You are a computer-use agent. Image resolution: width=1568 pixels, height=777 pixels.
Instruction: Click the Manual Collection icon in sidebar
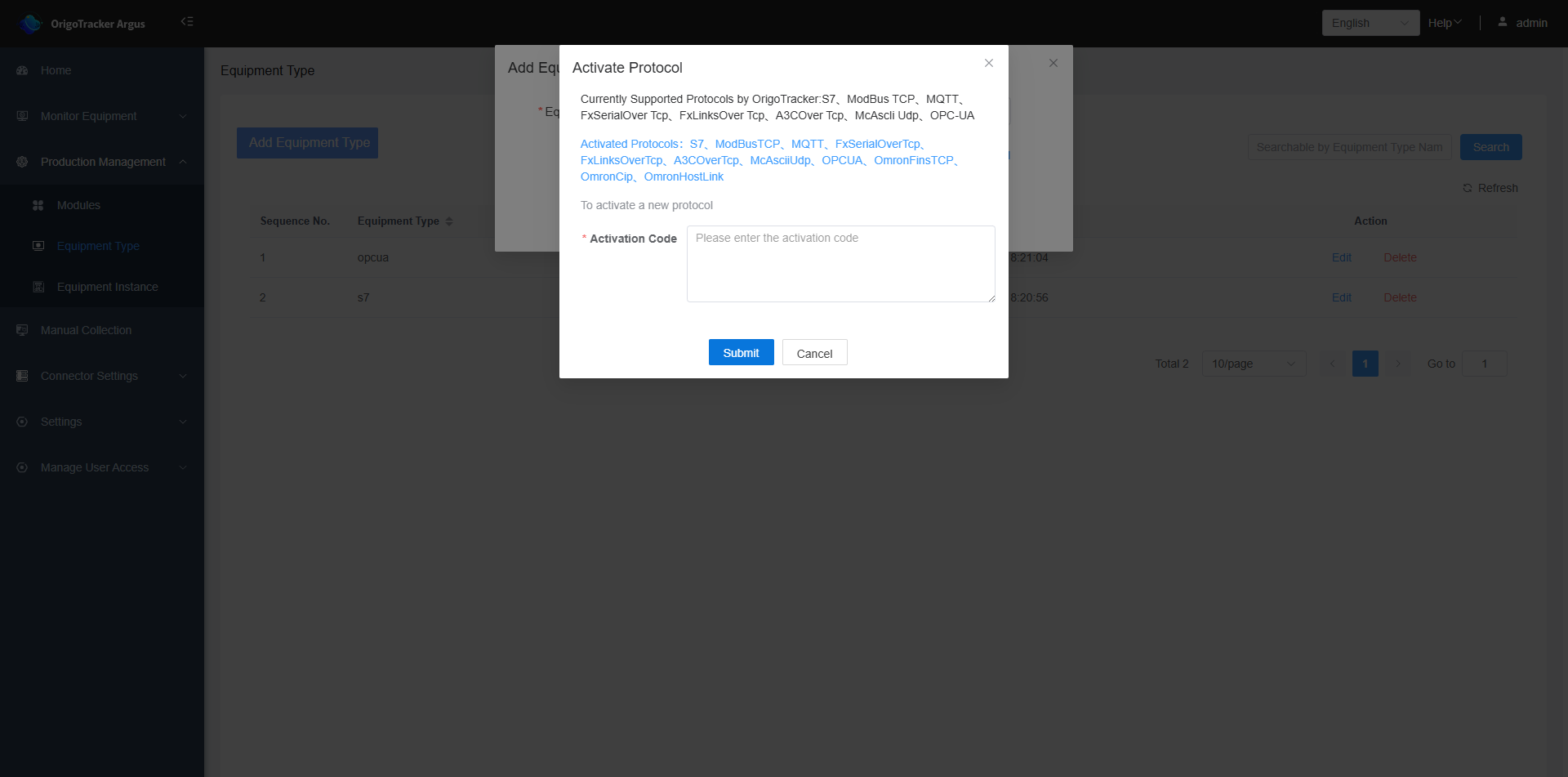[x=22, y=330]
